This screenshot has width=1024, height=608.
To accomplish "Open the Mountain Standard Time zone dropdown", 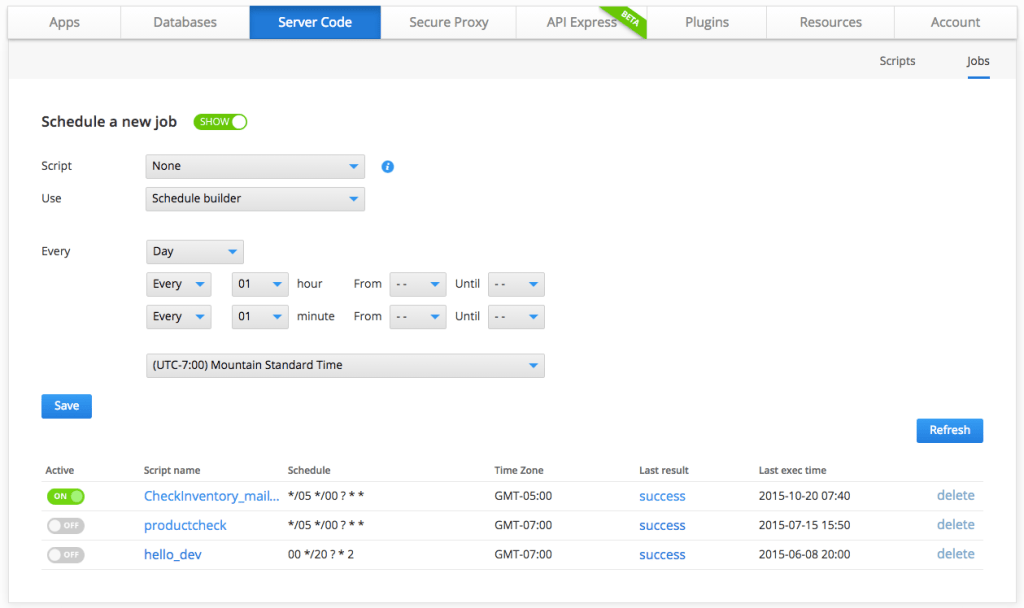I will (345, 366).
